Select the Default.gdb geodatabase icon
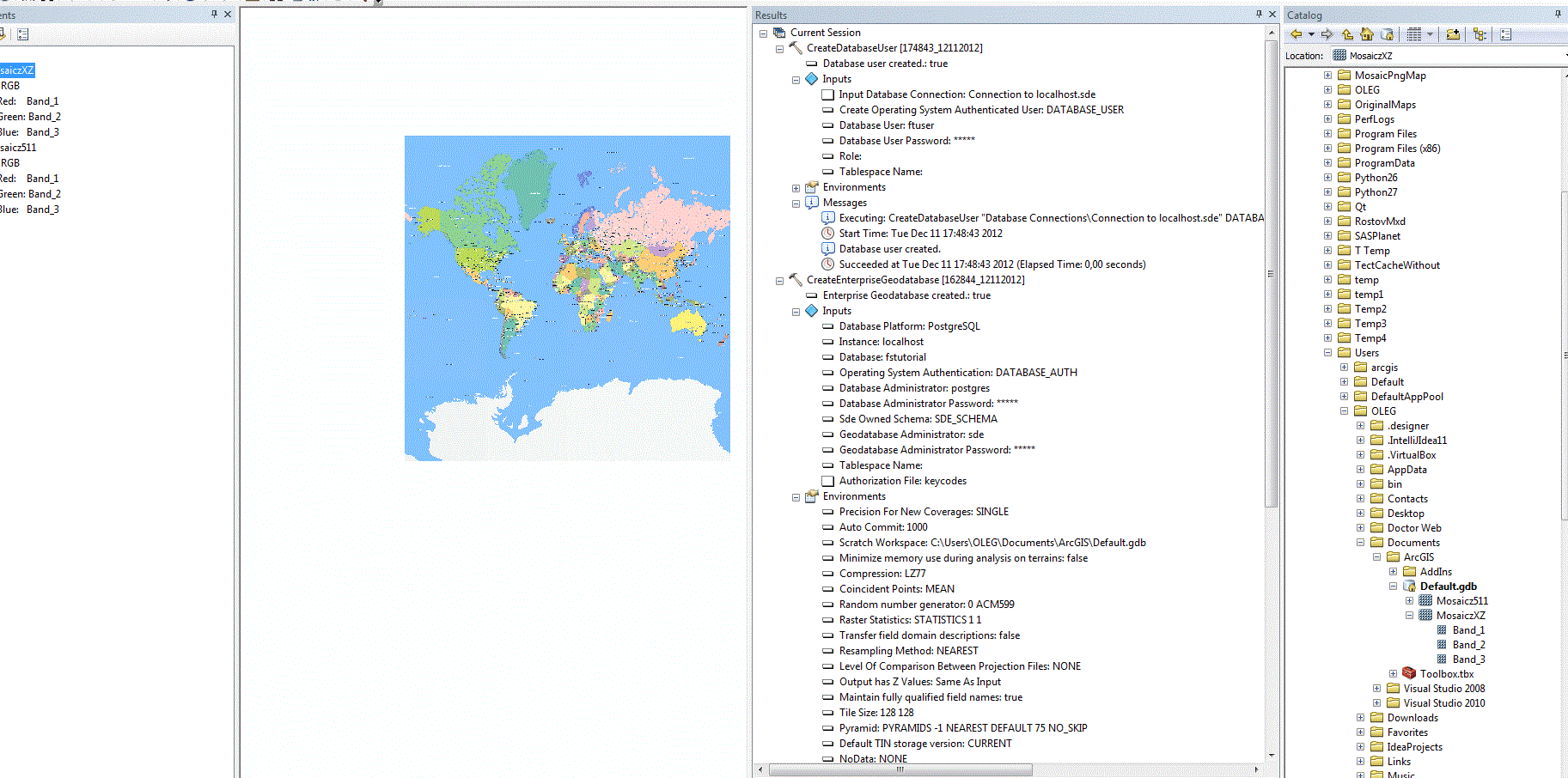Viewport: 1568px width, 778px height. click(1409, 587)
